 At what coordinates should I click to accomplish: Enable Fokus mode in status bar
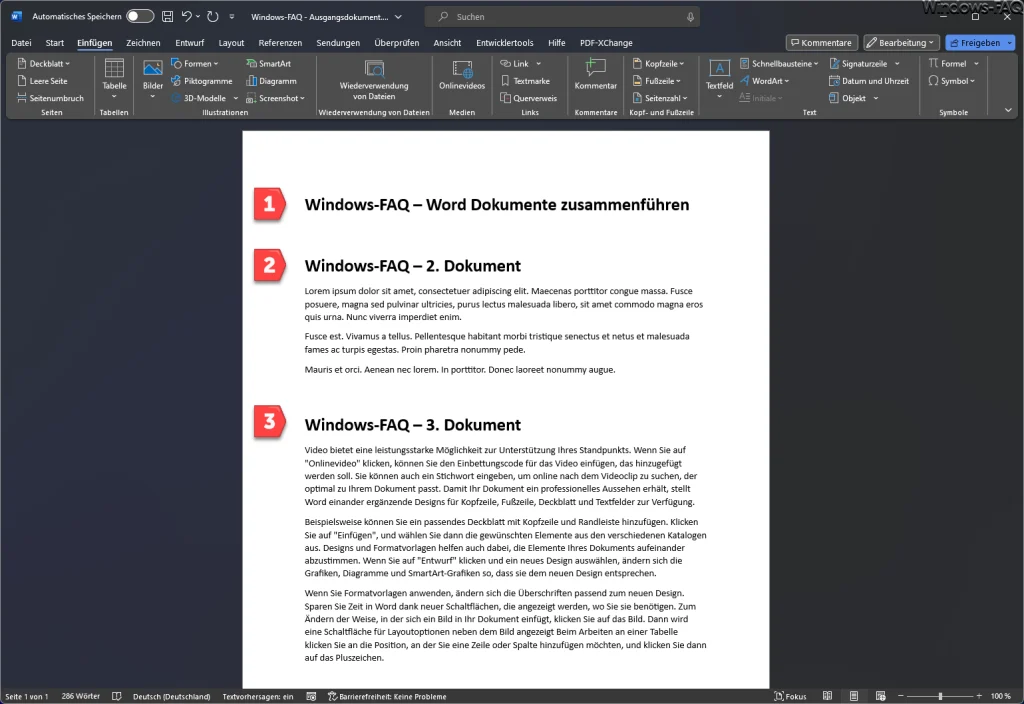790,696
